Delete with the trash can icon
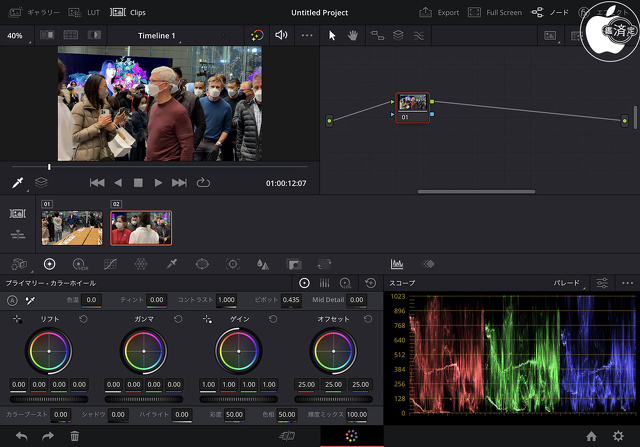The width and height of the screenshot is (640, 447). pyautogui.click(x=74, y=436)
